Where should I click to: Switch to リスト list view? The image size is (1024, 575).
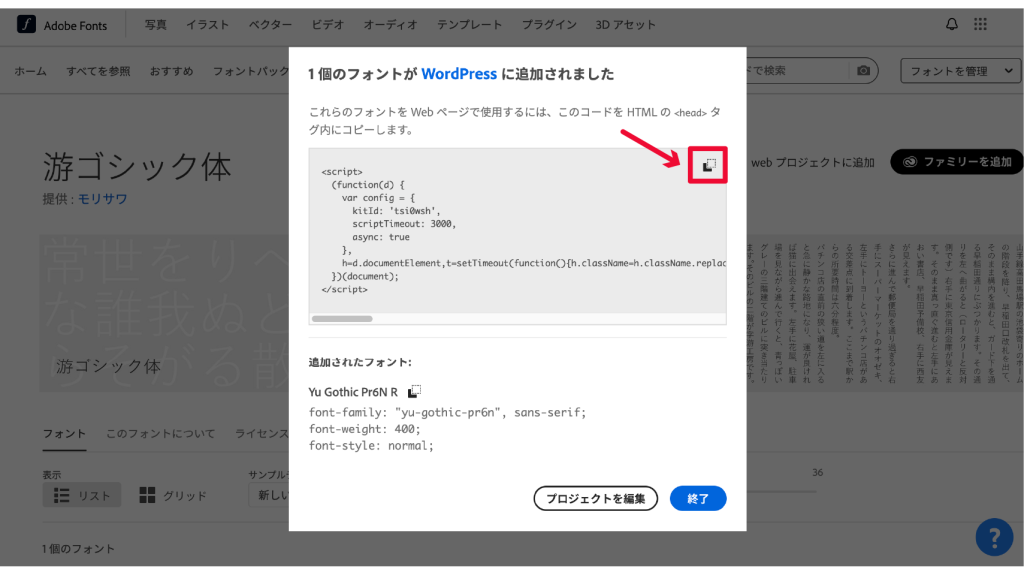pos(82,495)
